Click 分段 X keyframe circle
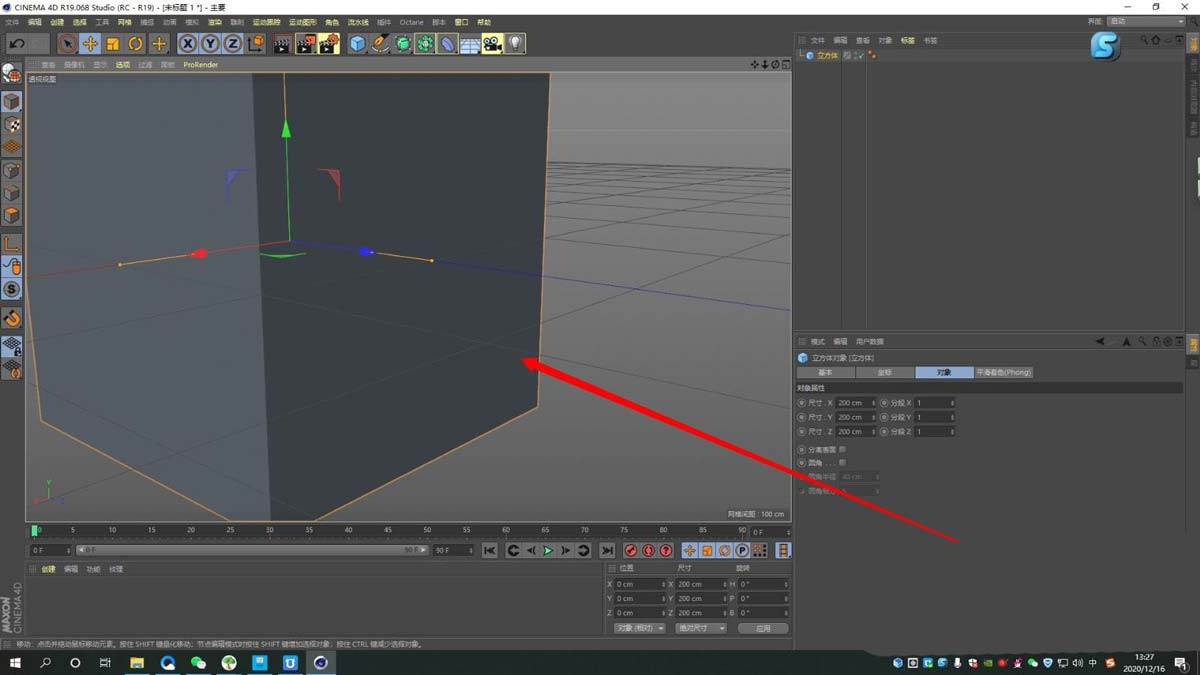The width and height of the screenshot is (1200, 675). [884, 403]
